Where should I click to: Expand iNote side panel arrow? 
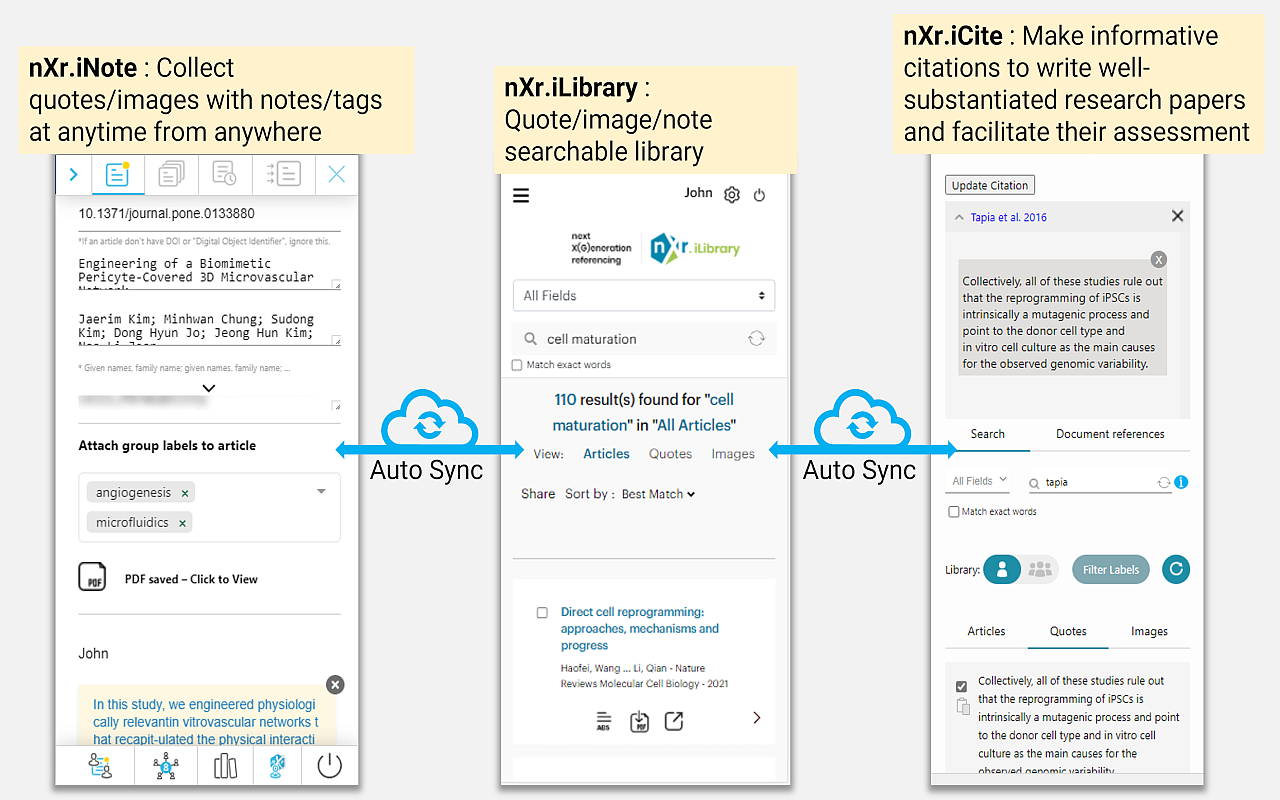click(73, 175)
